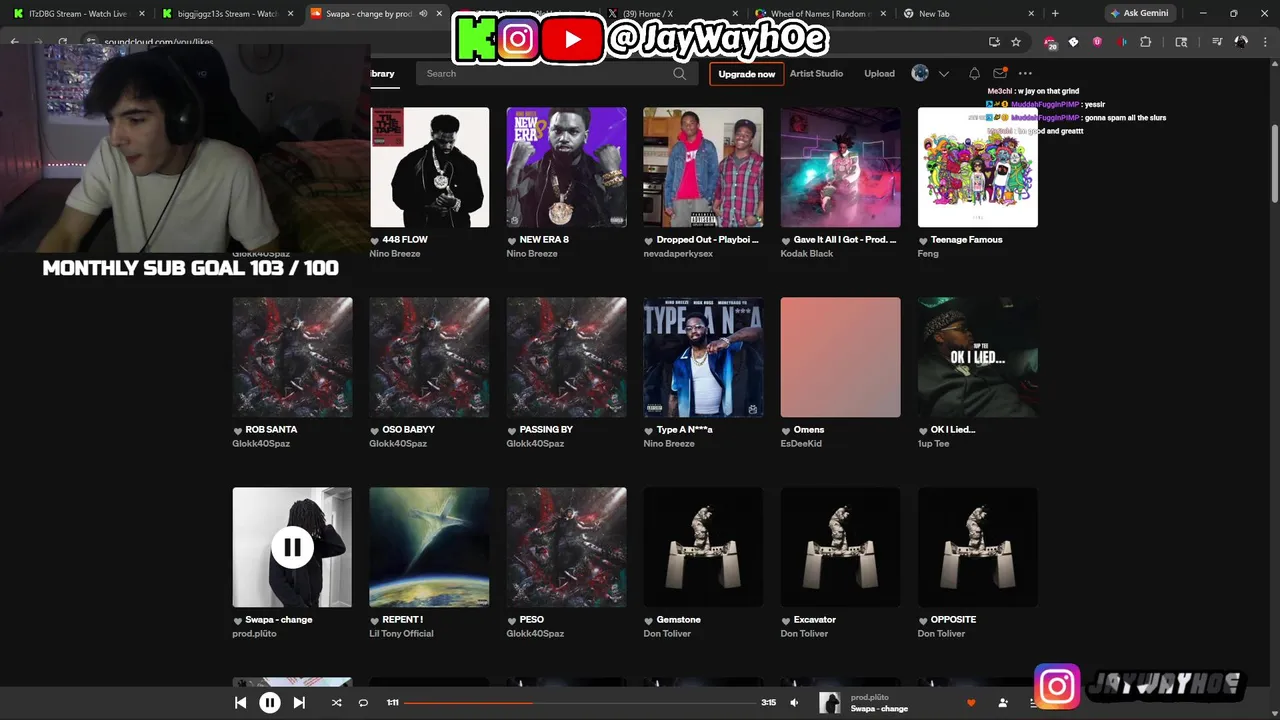Expand the profile dropdown chevron
Viewport: 1280px width, 720px height.
coord(943,74)
